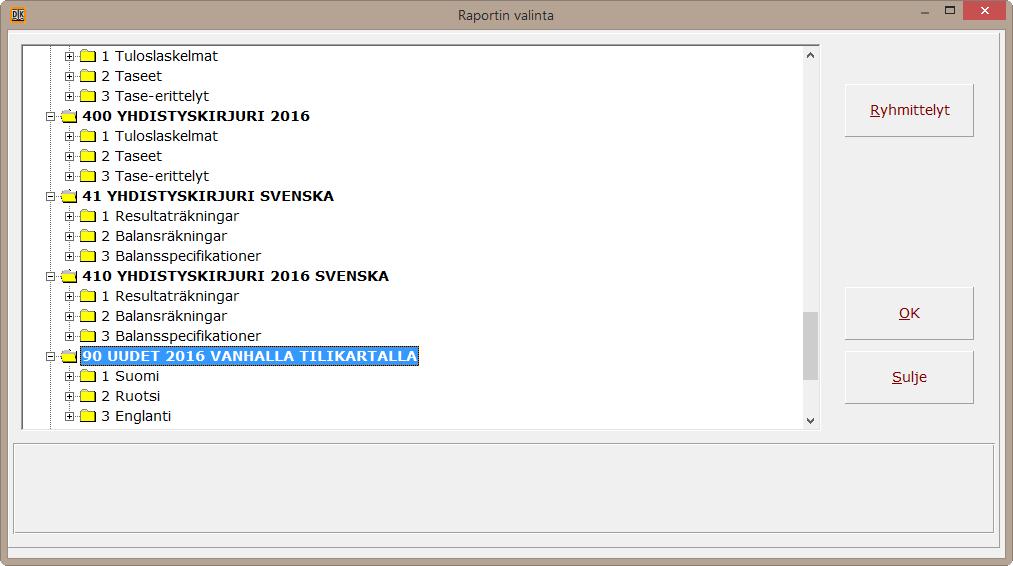This screenshot has width=1013, height=566.
Task: Click the DK application icon in title bar
Action: 18,15
